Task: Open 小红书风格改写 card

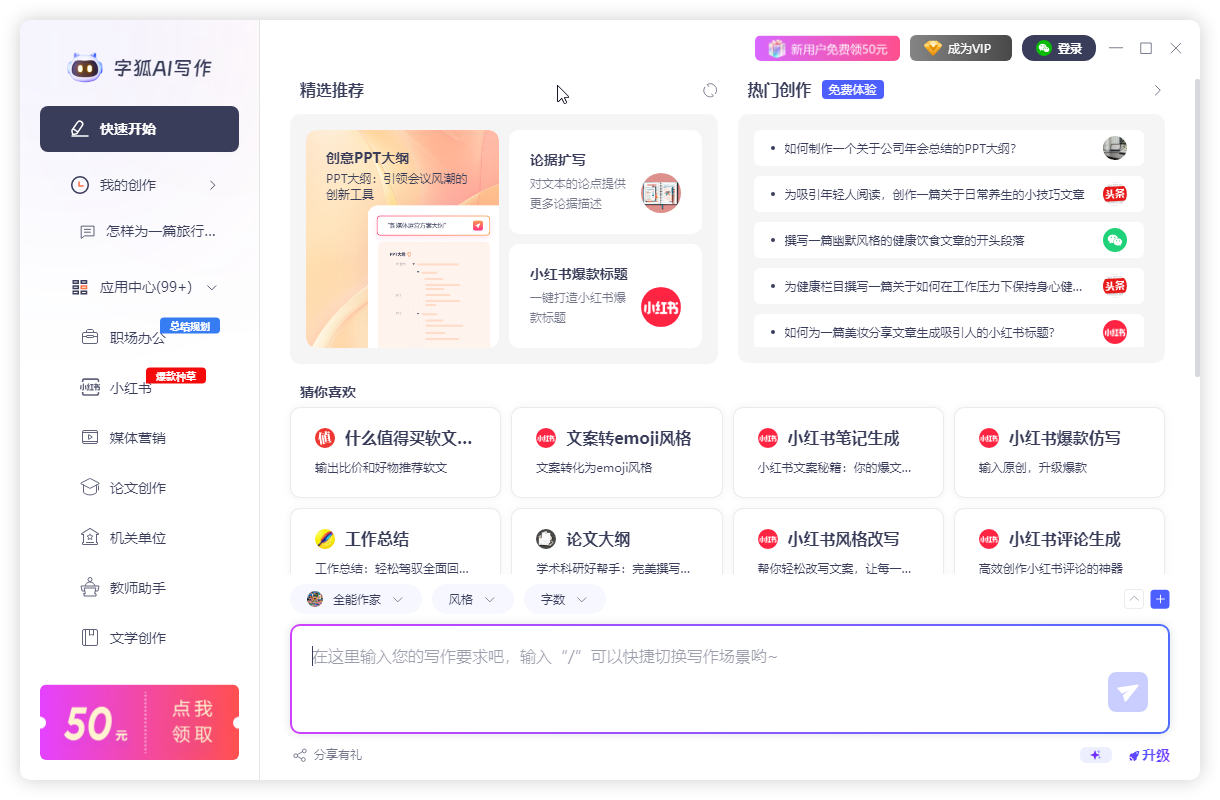Action: (x=838, y=541)
